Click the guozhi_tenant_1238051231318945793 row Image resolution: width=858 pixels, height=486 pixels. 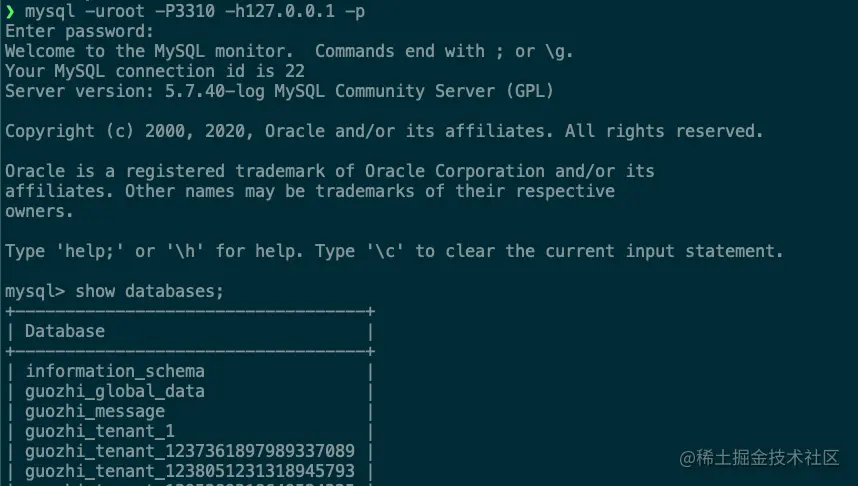click(x=190, y=471)
